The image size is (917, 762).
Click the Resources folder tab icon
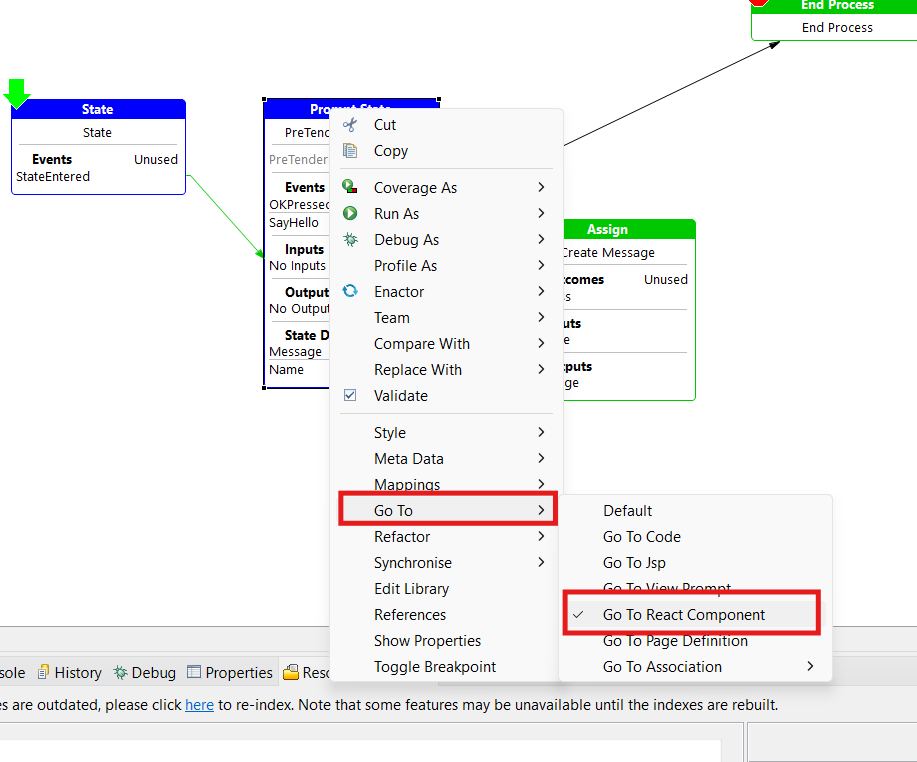click(291, 673)
